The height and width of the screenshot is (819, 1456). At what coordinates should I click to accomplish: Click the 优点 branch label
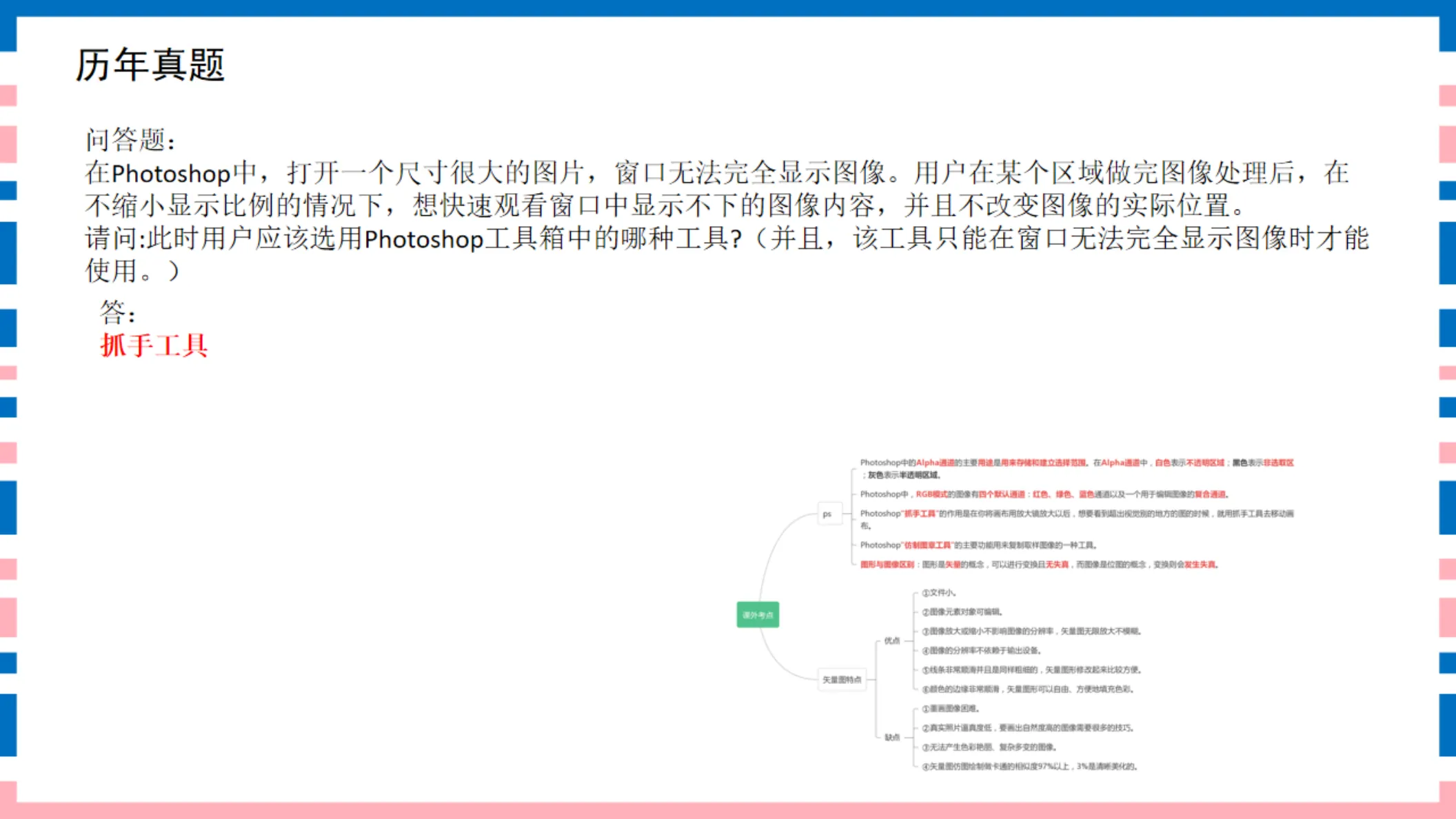[x=892, y=640]
